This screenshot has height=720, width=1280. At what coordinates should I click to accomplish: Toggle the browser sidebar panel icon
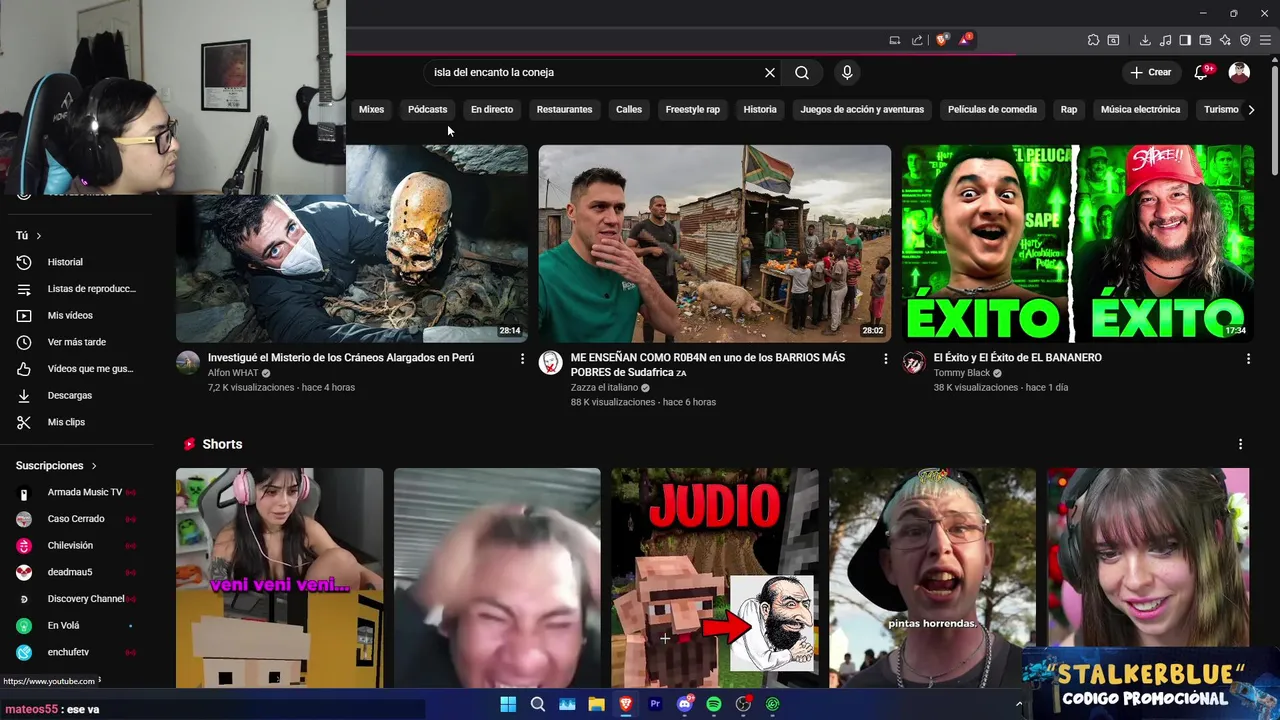pos(1185,40)
